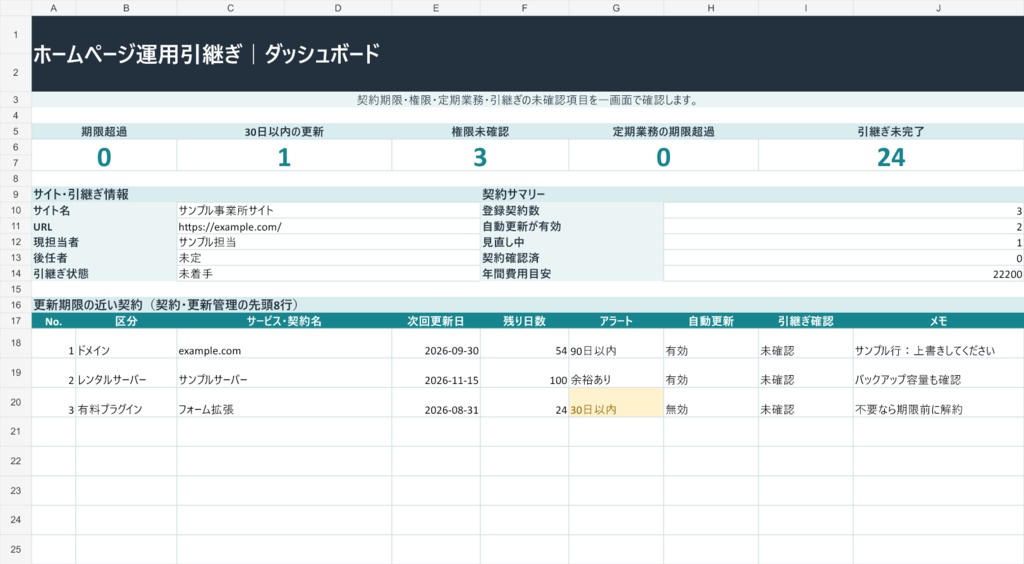Select the 未定 successor cell

pyautogui.click(x=328, y=258)
